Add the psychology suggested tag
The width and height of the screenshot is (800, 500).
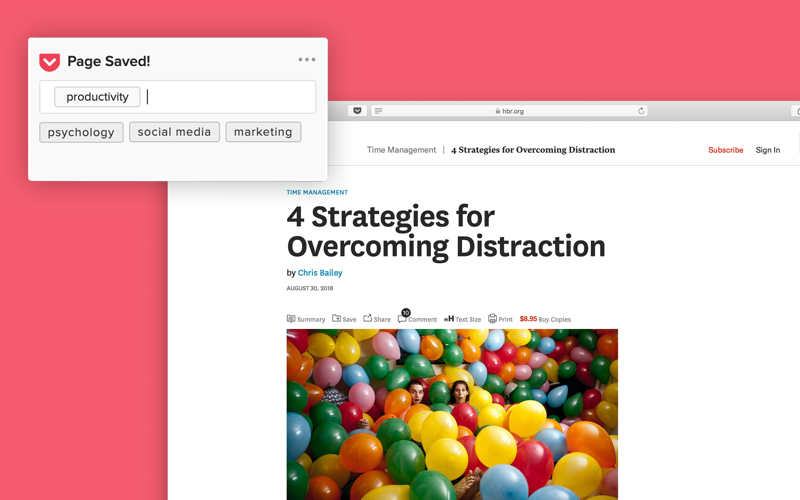coord(81,132)
